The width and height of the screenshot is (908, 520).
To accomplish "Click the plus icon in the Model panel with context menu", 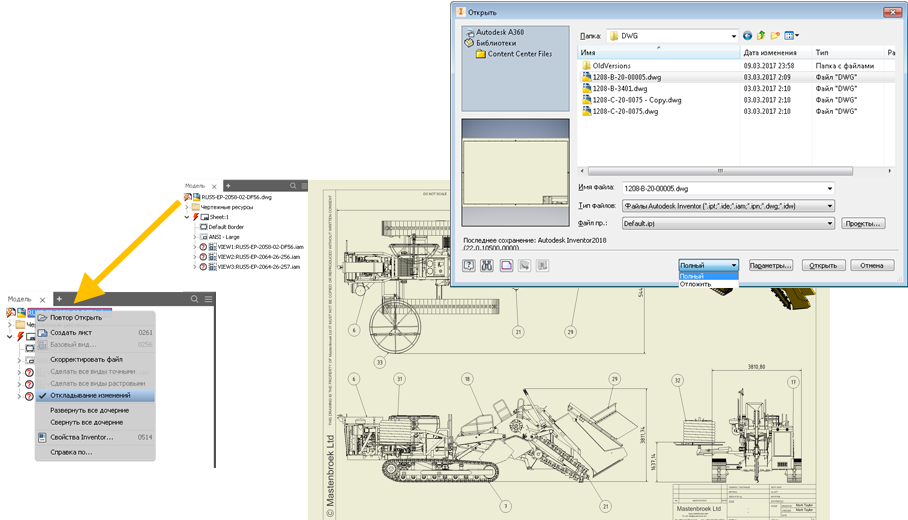I will pos(59,299).
